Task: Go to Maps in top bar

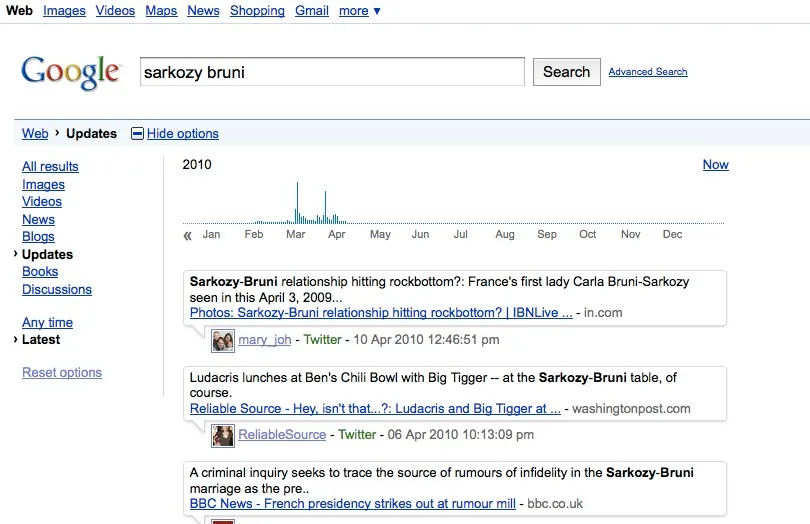Action: pos(161,11)
